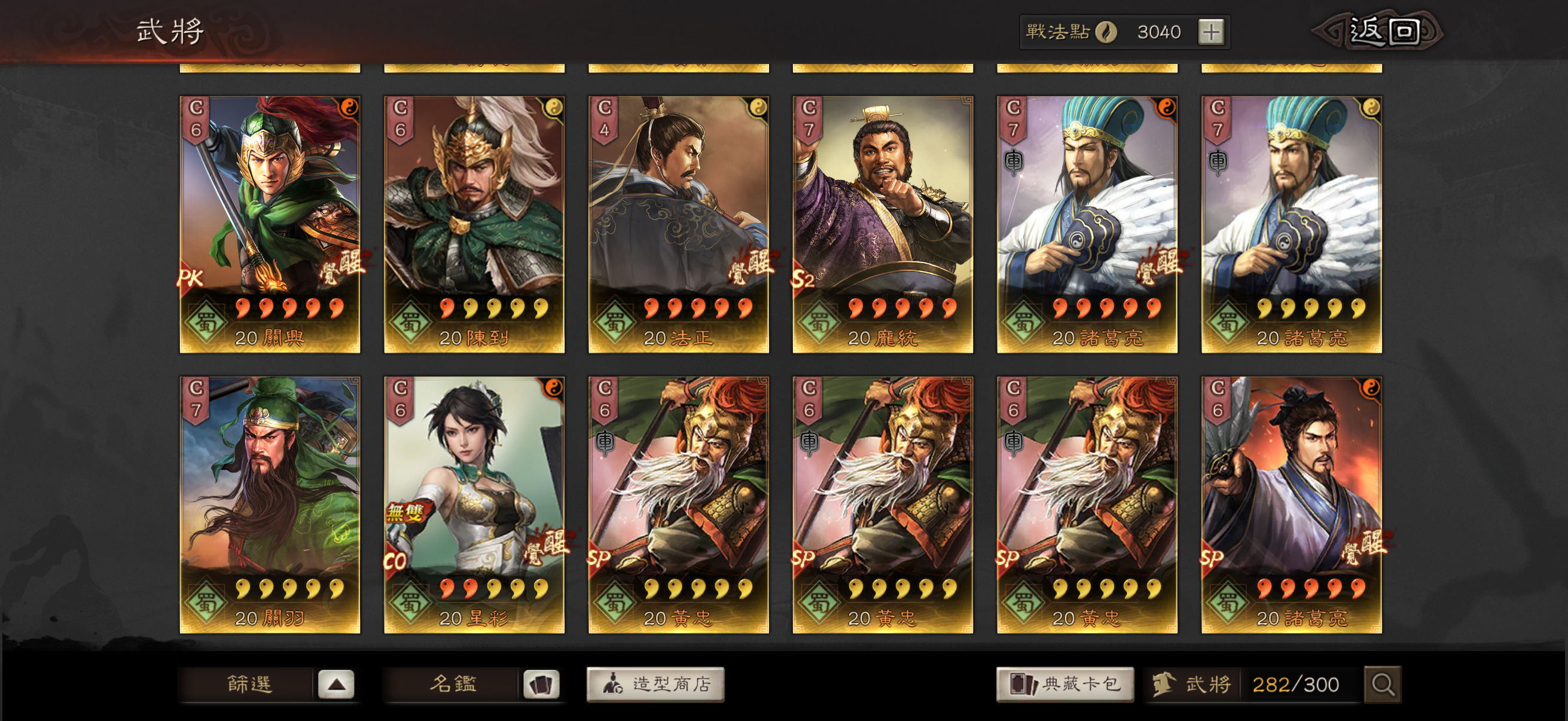Expand the 篩選 filter arrow

point(336,685)
